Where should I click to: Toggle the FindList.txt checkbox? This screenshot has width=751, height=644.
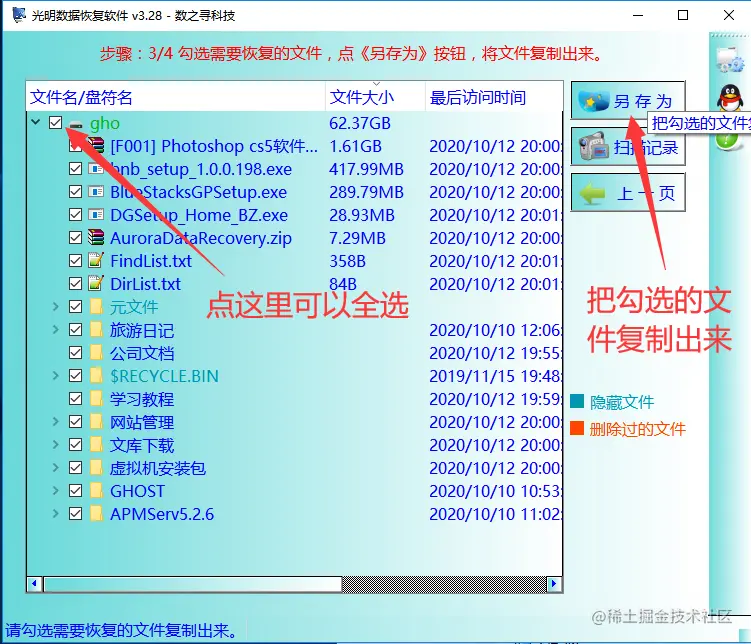pos(75,260)
